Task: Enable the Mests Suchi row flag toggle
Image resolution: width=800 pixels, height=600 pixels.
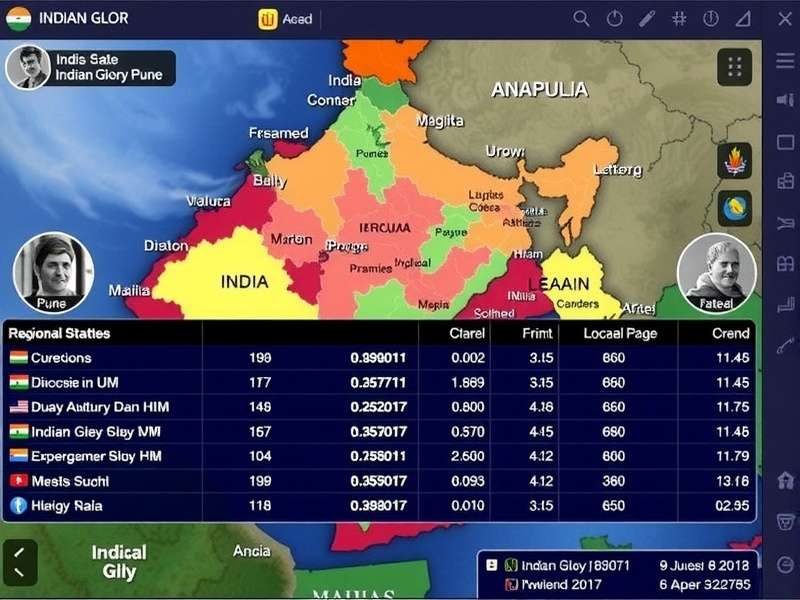Action: tap(17, 478)
